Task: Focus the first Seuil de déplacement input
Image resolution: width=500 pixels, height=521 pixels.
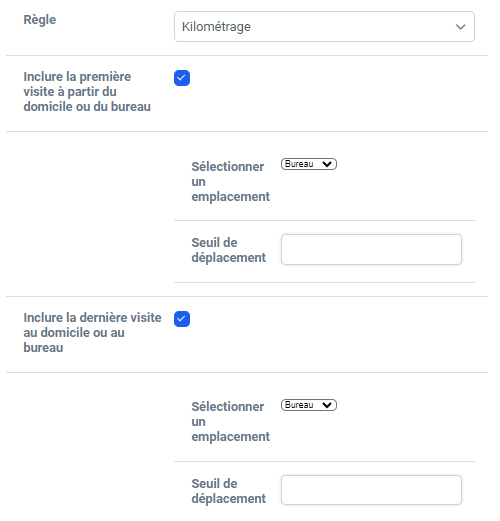Action: point(371,249)
